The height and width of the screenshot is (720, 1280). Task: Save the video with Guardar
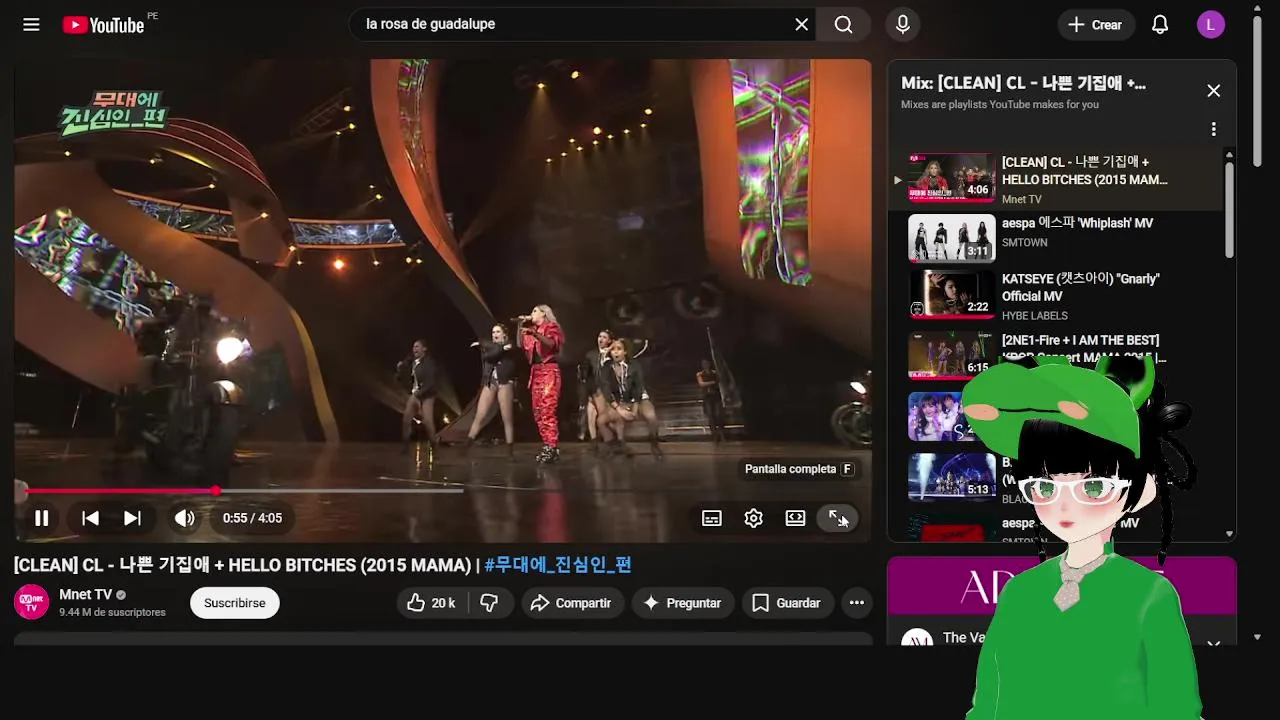click(x=787, y=603)
